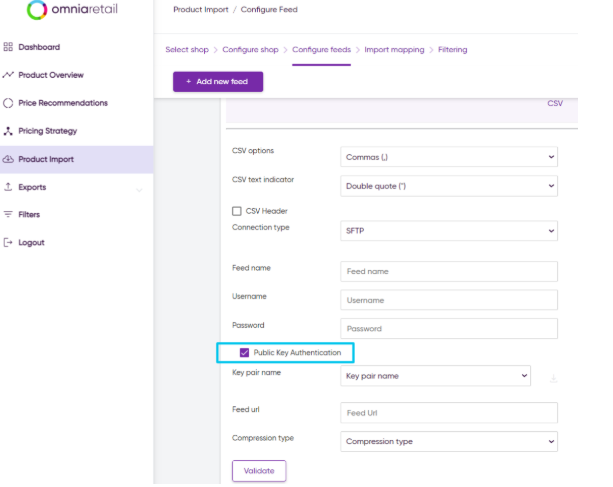613x487 pixels.
Task: Click the Logout arrow icon
Action: point(8,242)
